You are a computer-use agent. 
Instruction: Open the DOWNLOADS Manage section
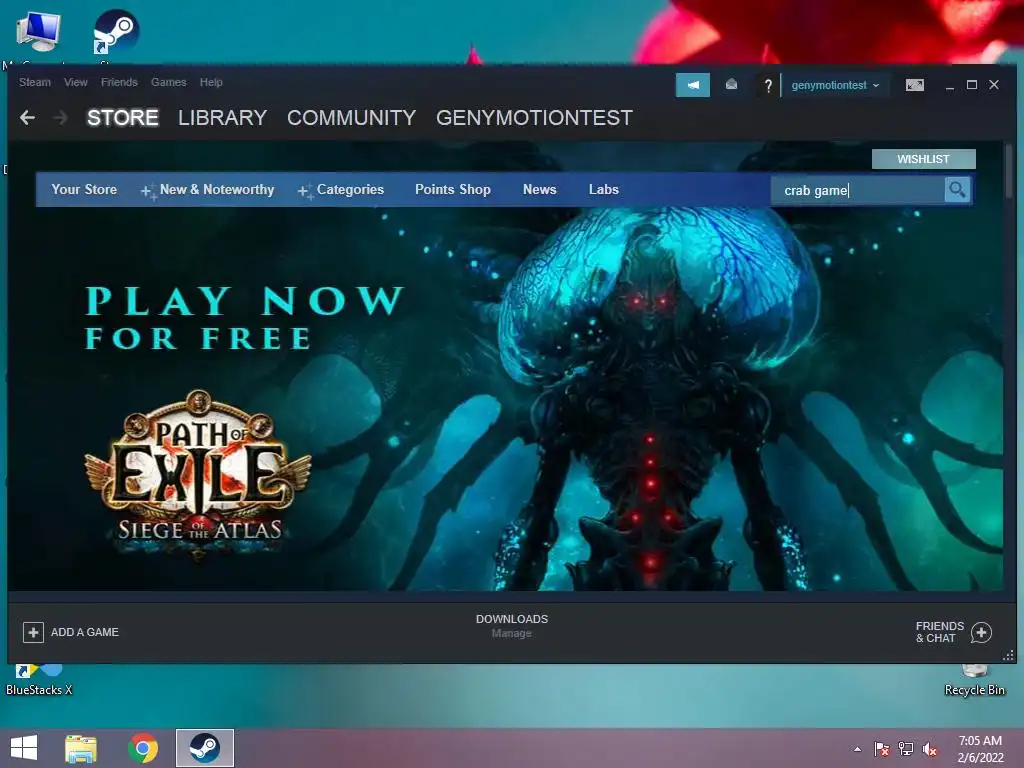click(x=512, y=626)
